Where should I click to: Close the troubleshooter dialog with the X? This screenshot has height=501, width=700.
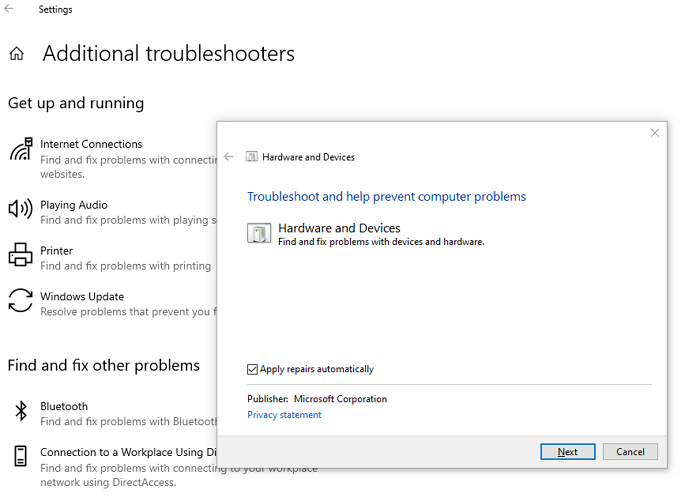coord(655,133)
